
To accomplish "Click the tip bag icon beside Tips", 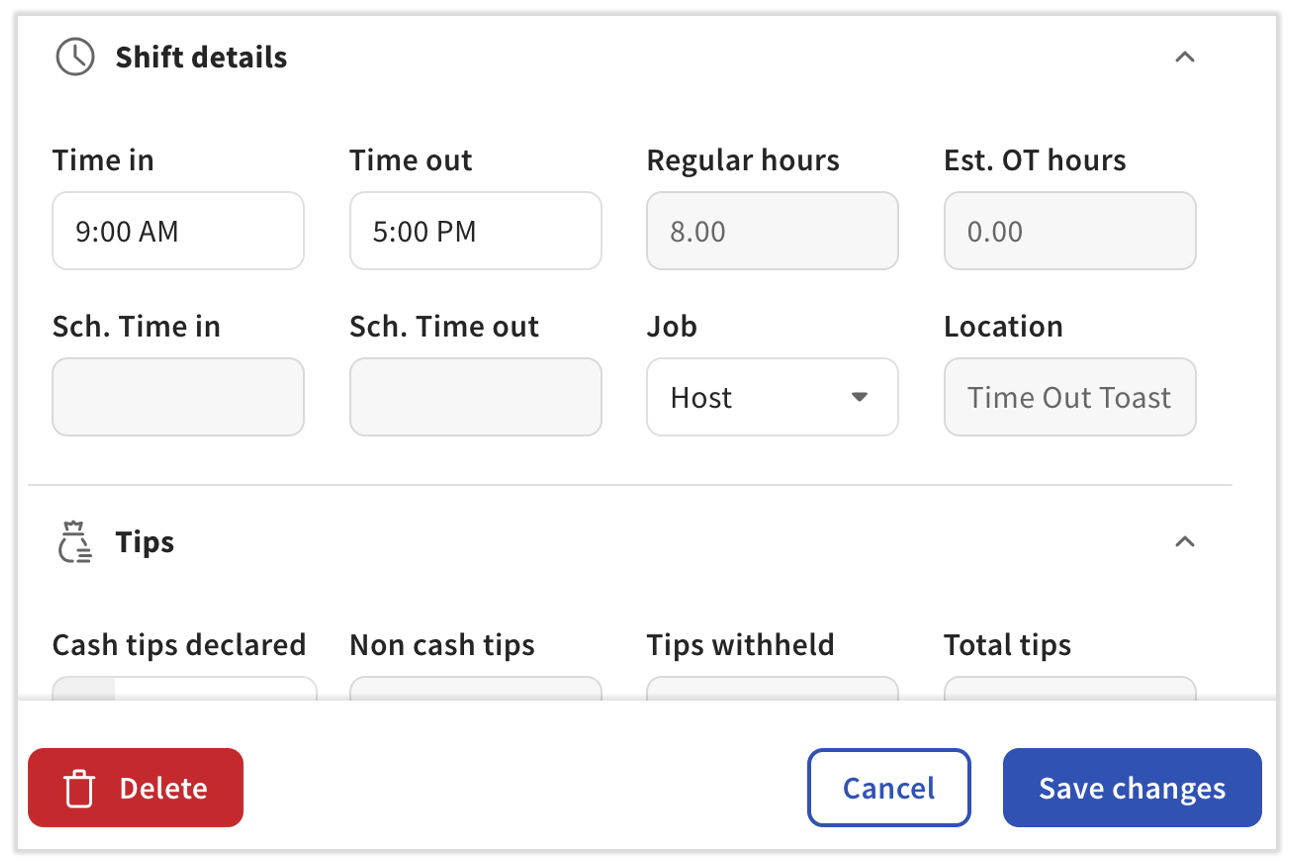I will coord(75,541).
